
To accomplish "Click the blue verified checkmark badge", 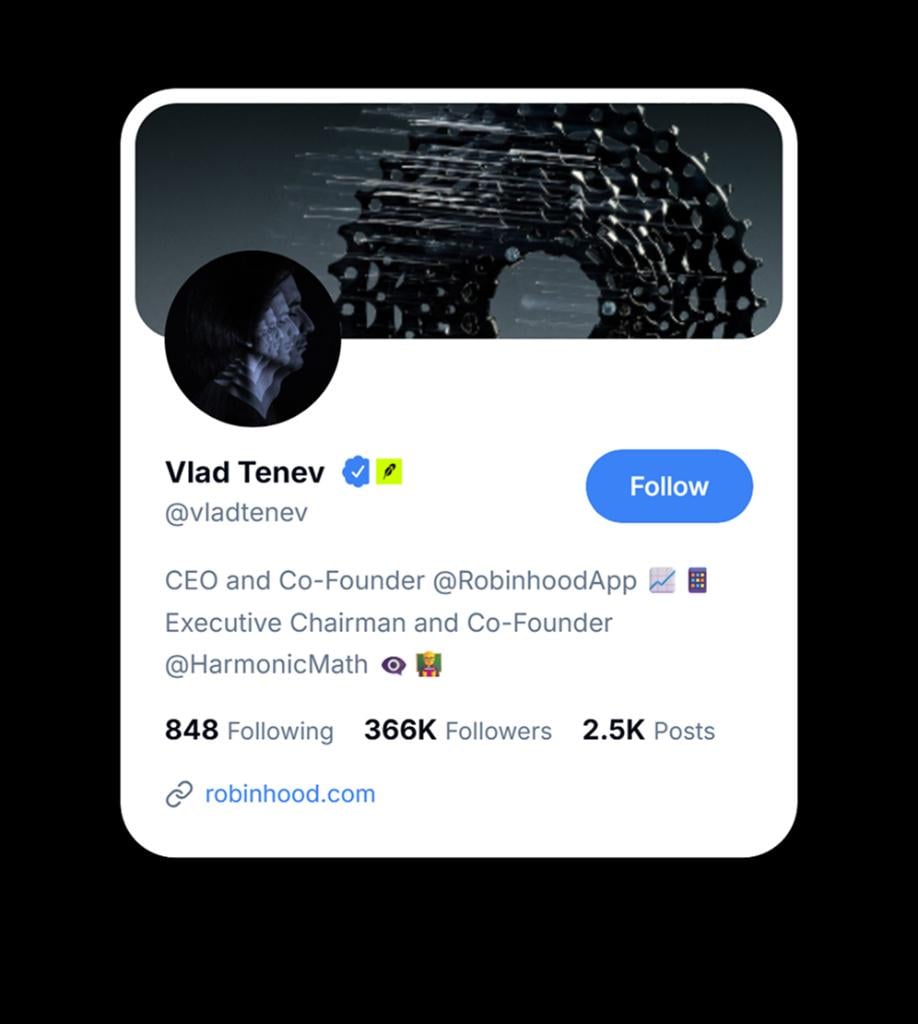I will (356, 471).
